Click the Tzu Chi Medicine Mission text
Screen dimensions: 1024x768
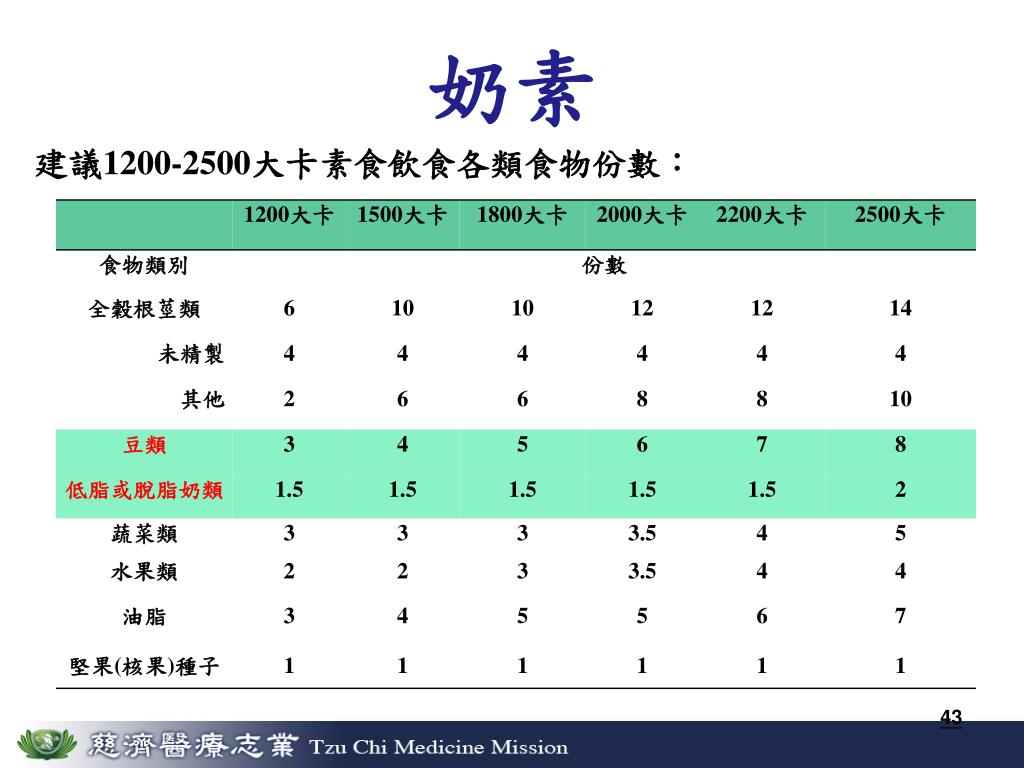tap(438, 746)
